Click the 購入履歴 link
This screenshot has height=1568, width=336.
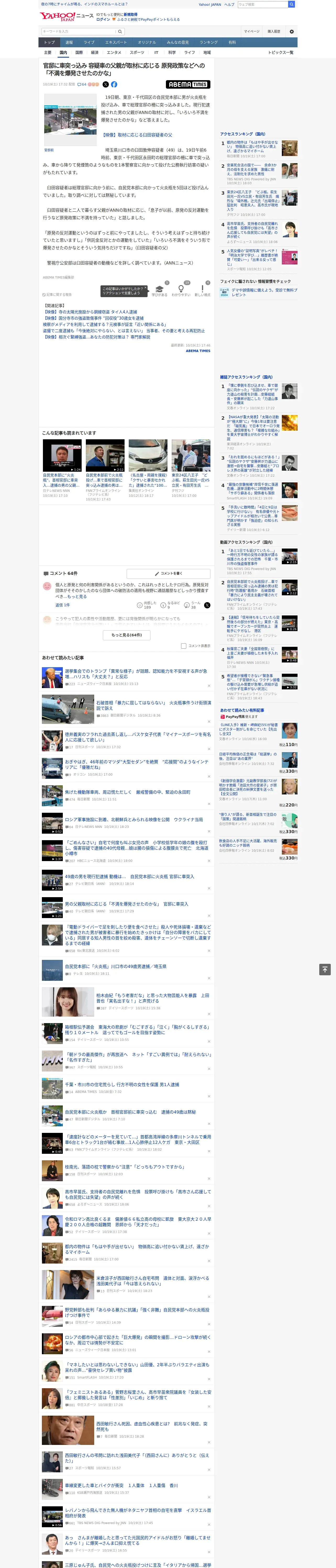pos(274,31)
